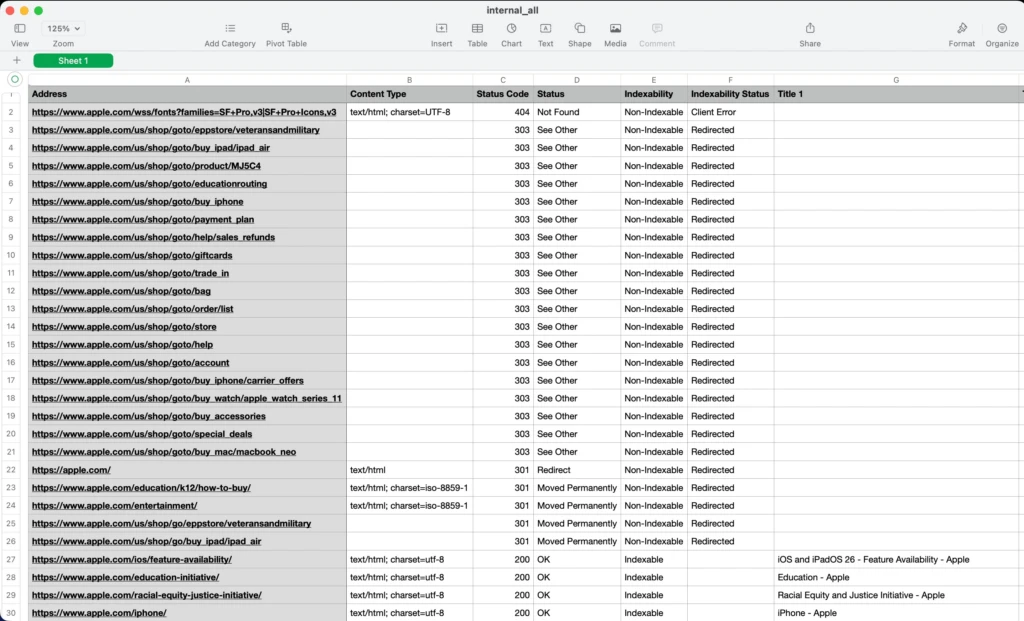
Task: Open the apple.com/iphone link
Action: point(99,613)
